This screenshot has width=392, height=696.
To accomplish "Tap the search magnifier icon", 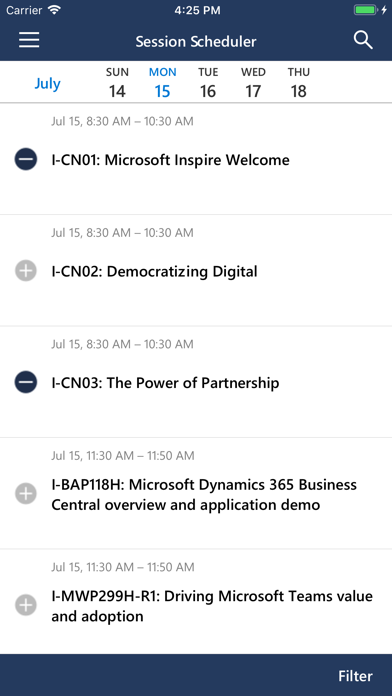I will pyautogui.click(x=363, y=40).
